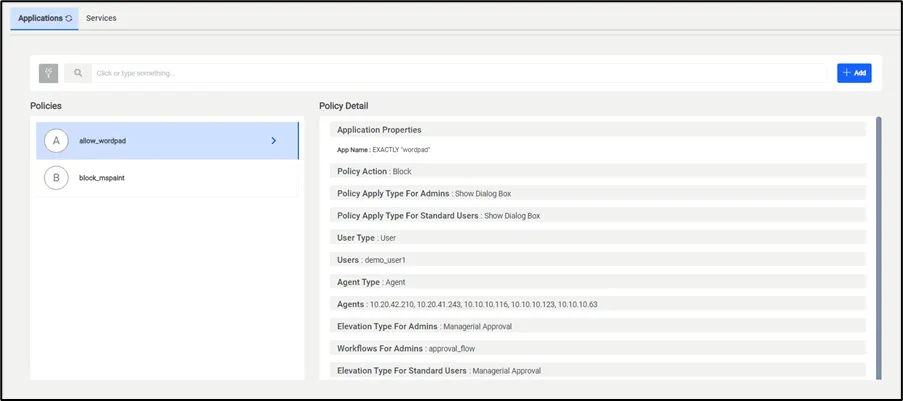Viewport: 903px width, 401px height.
Task: Refresh the Applications tab via circular arrow
Action: coord(69,18)
